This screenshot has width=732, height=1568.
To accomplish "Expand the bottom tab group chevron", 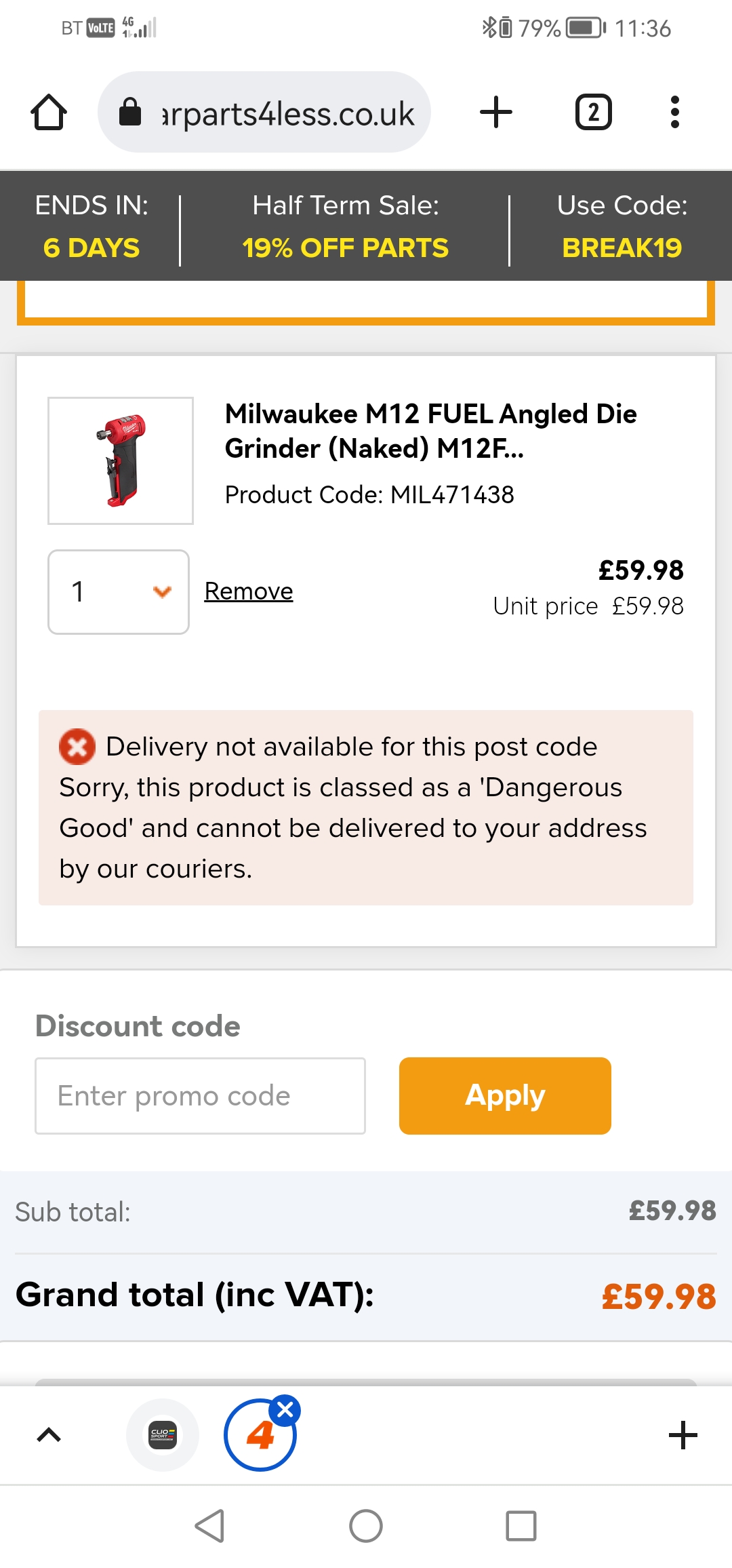I will [49, 1435].
